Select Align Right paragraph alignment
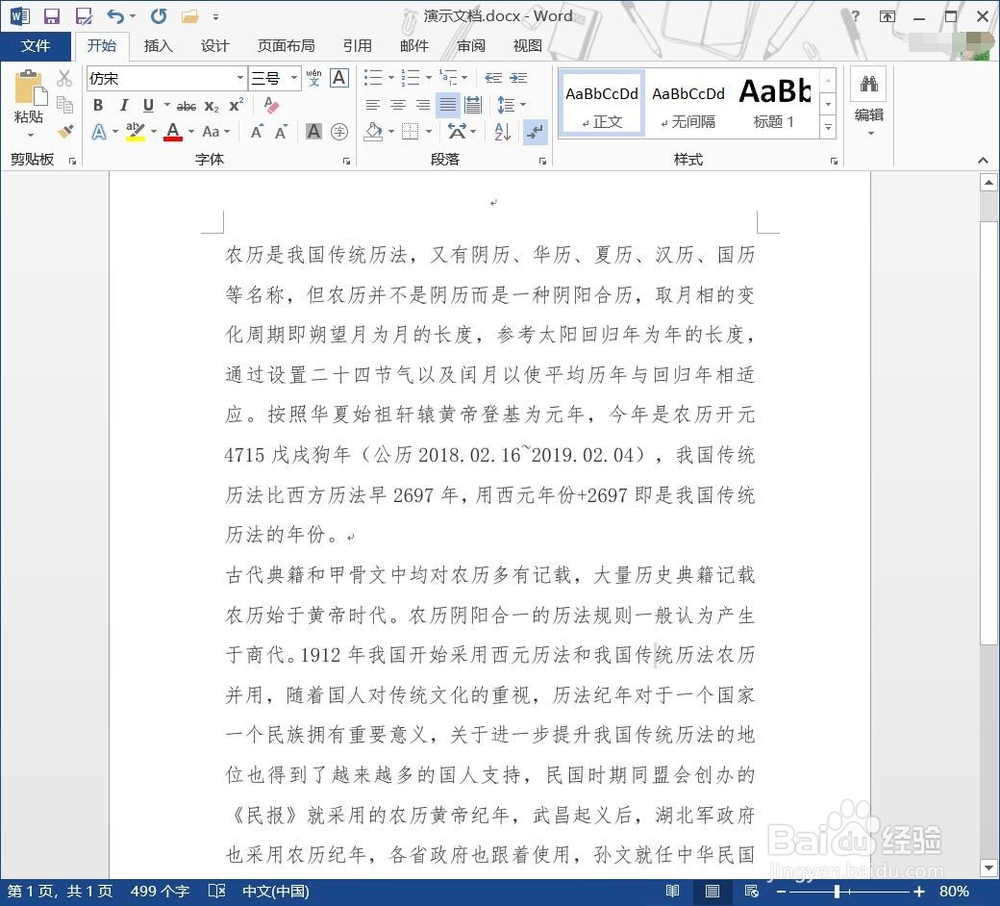The image size is (1000, 906). [423, 105]
